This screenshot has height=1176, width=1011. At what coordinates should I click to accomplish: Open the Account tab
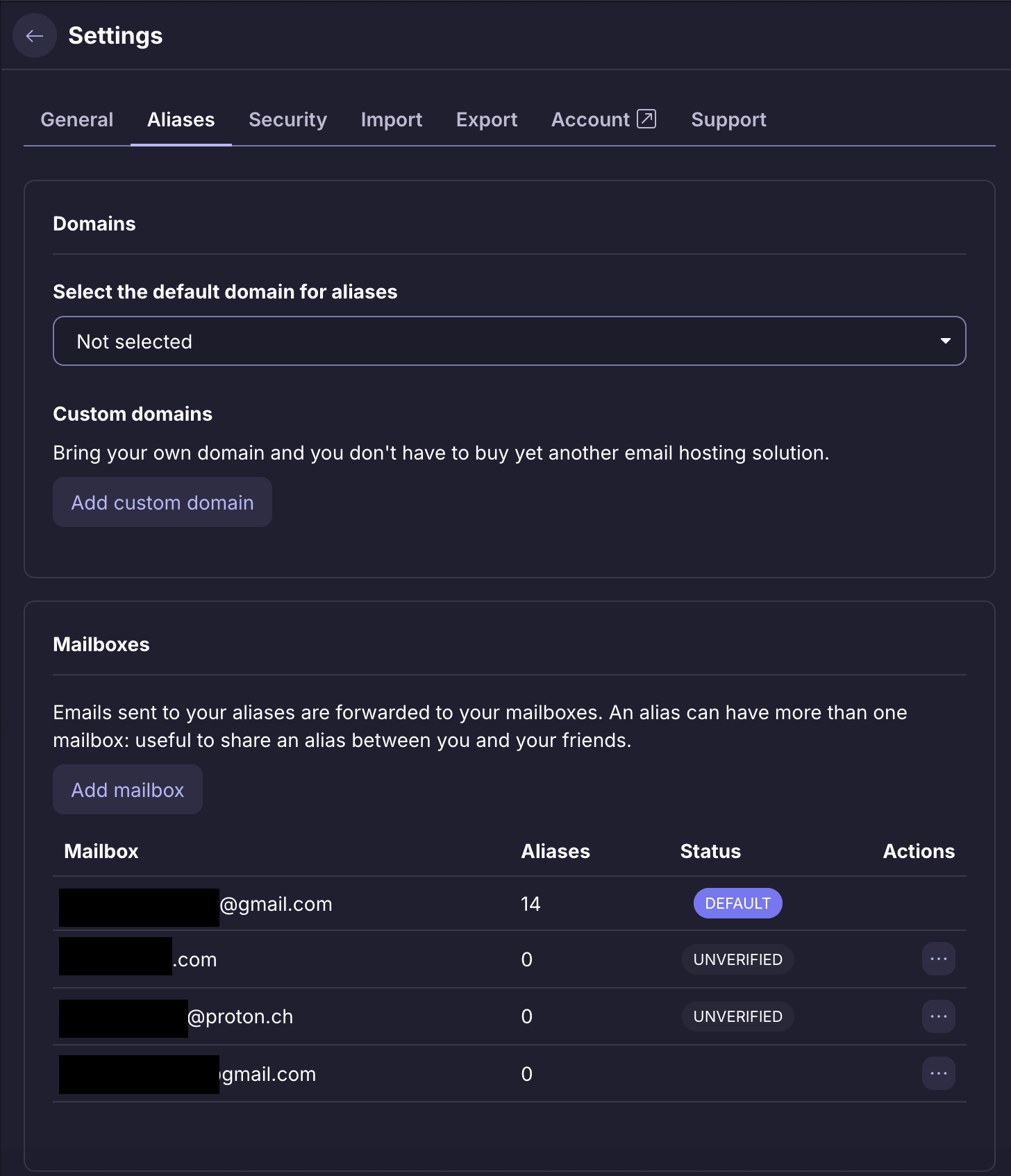(590, 119)
